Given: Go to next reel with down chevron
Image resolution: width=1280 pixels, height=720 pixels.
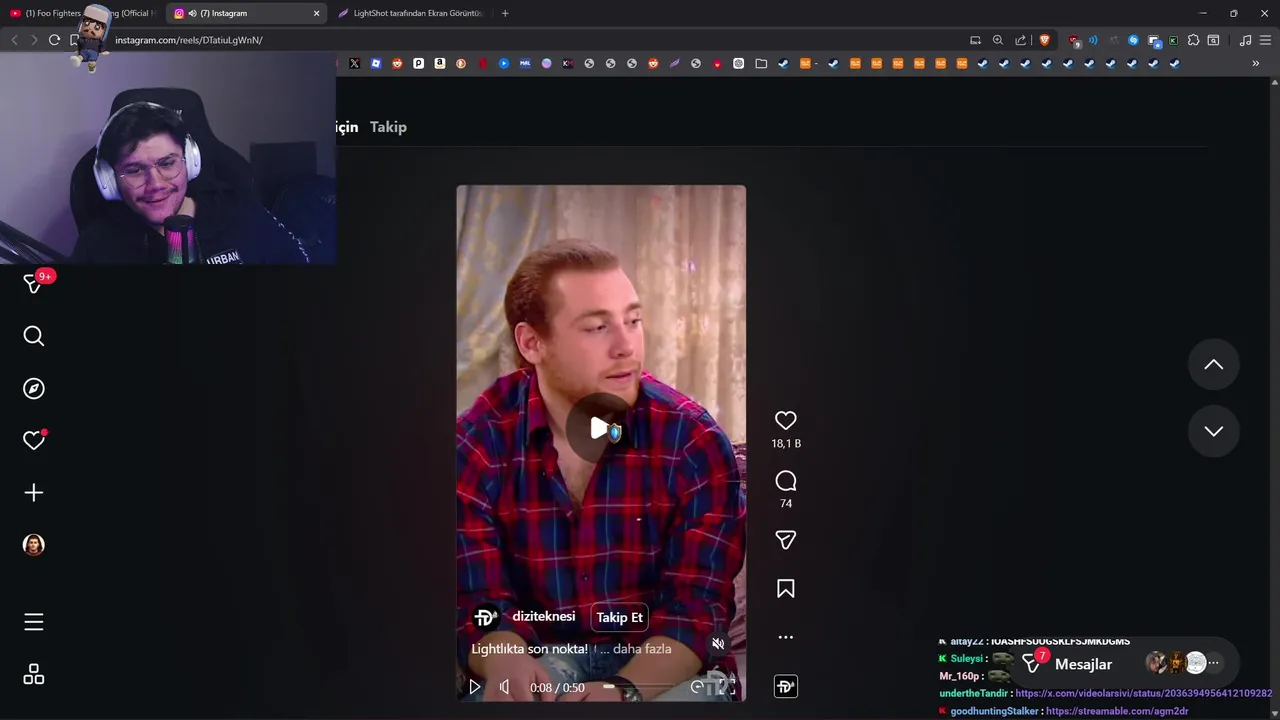Looking at the screenshot, I should [x=1213, y=431].
